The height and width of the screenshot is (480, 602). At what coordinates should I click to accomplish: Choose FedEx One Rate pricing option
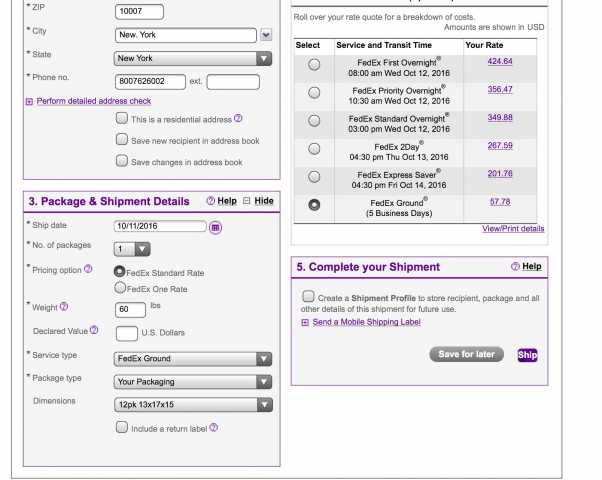tap(120, 288)
